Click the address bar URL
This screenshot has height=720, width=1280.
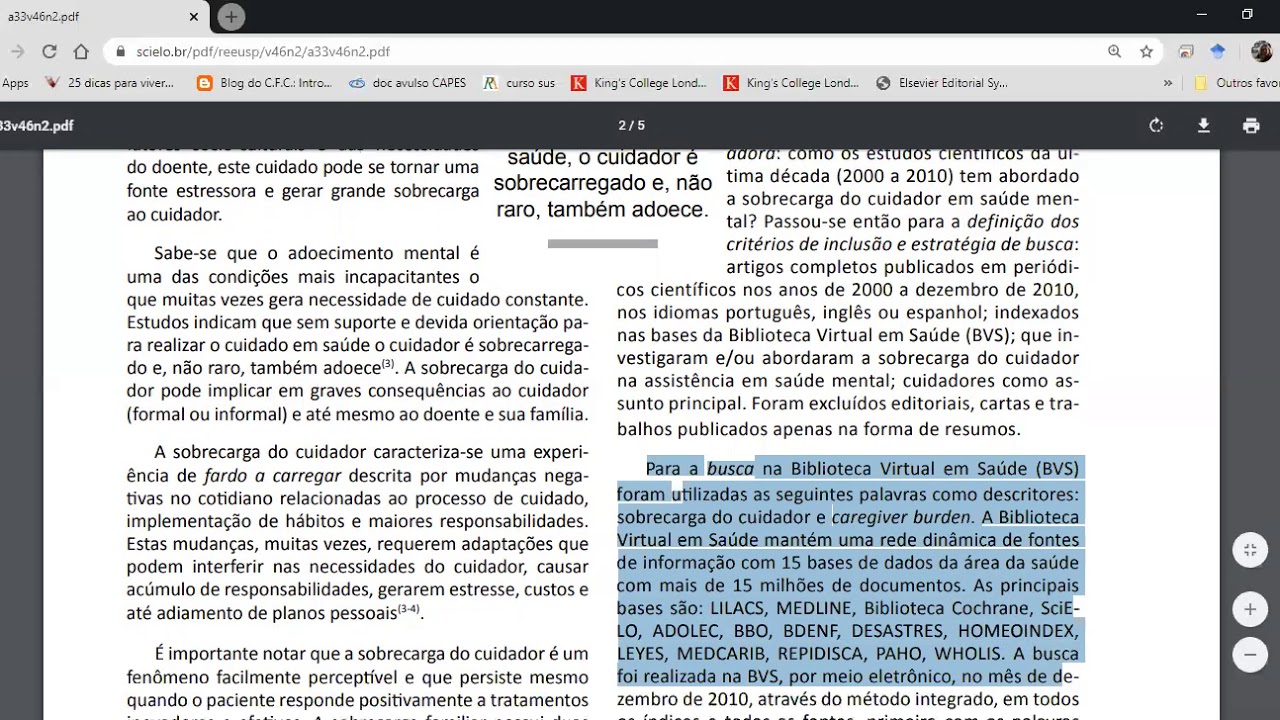point(263,52)
